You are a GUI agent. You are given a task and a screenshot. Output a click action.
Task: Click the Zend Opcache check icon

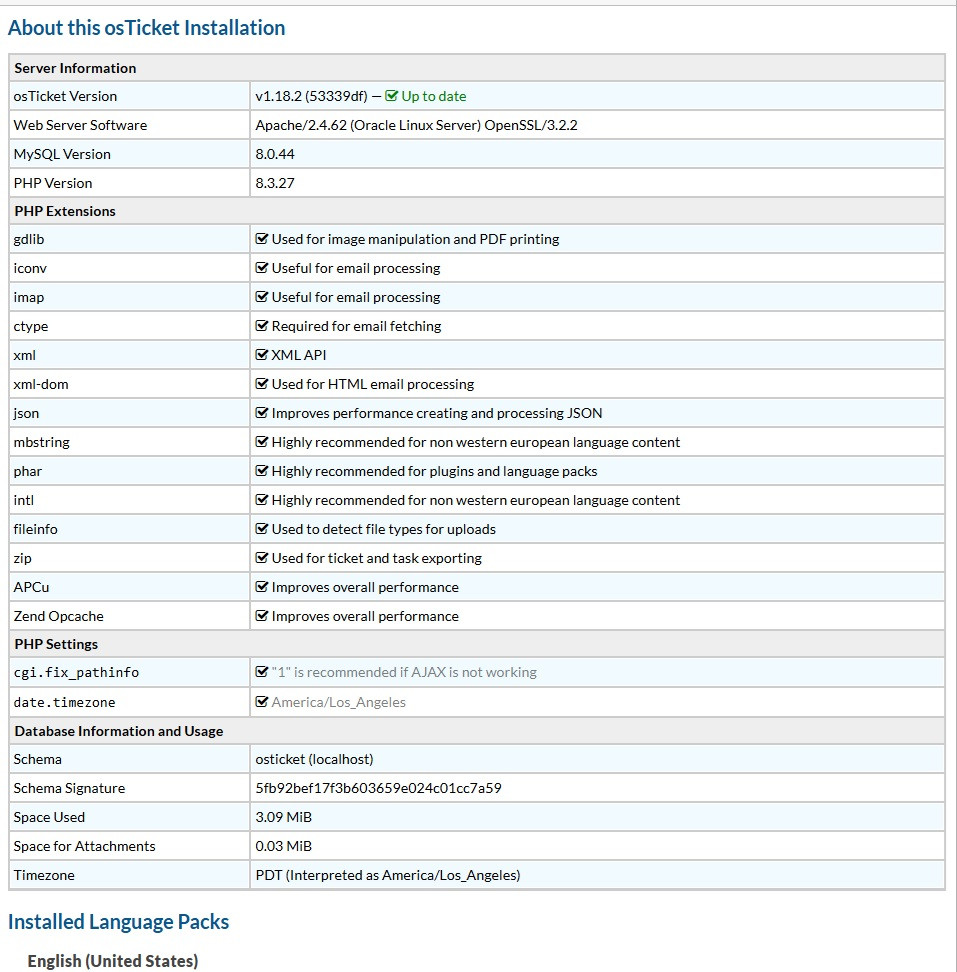tap(262, 616)
